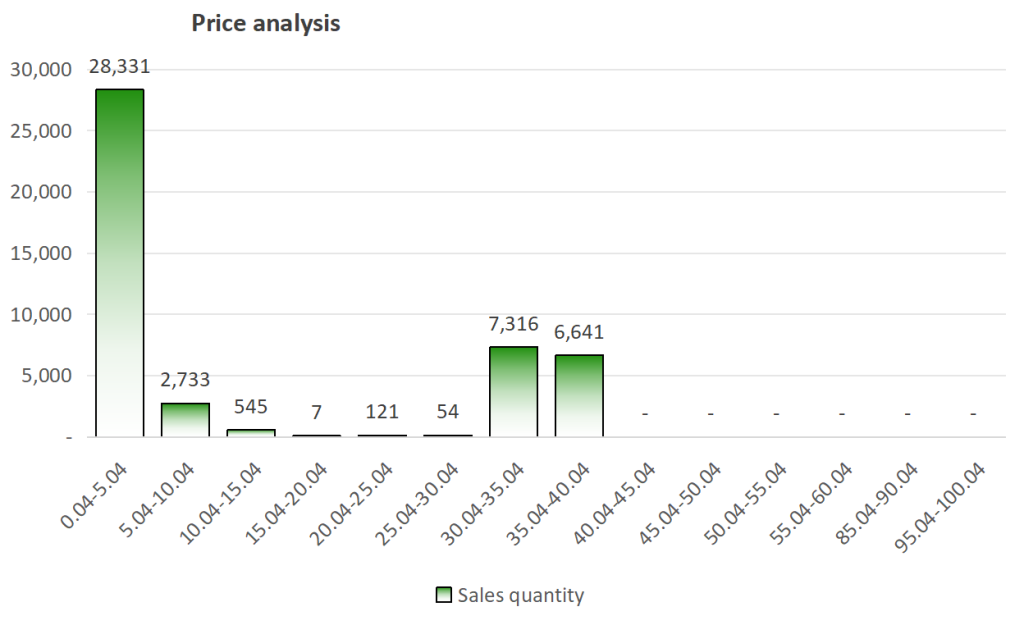The height and width of the screenshot is (625, 1024).
Task: Select the 121 data label
Action: (x=382, y=413)
